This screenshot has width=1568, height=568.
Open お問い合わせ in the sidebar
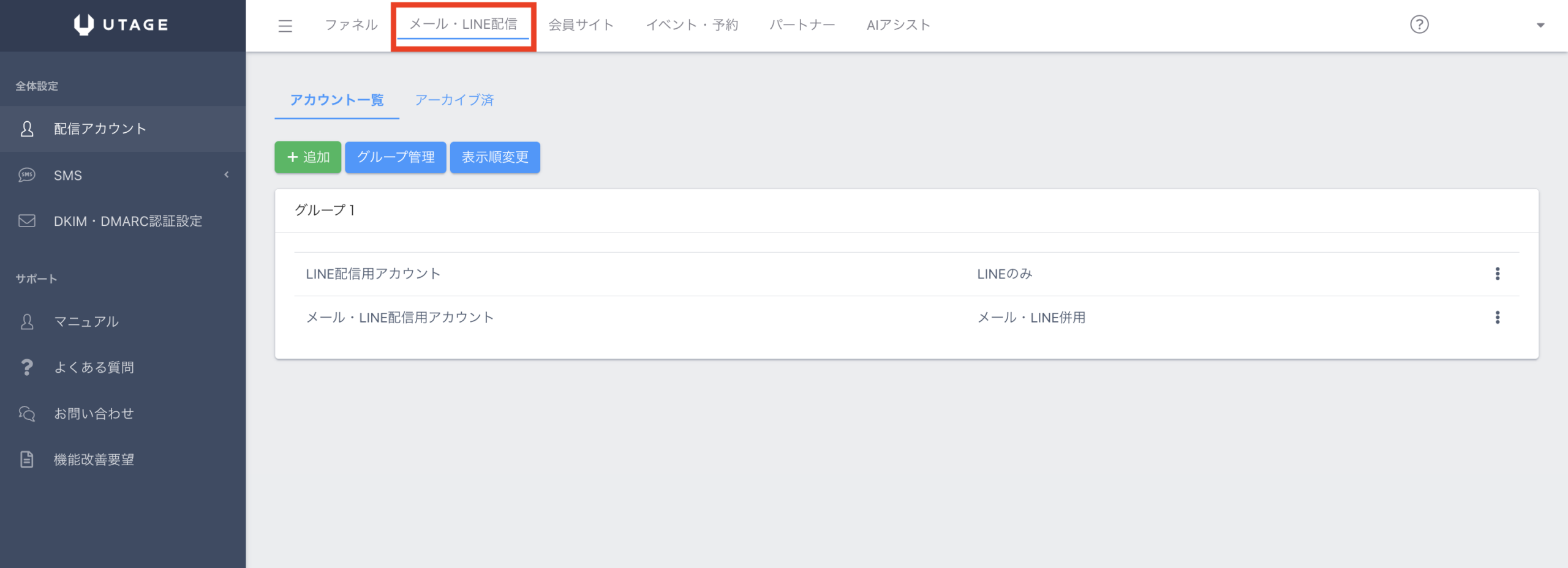point(94,414)
